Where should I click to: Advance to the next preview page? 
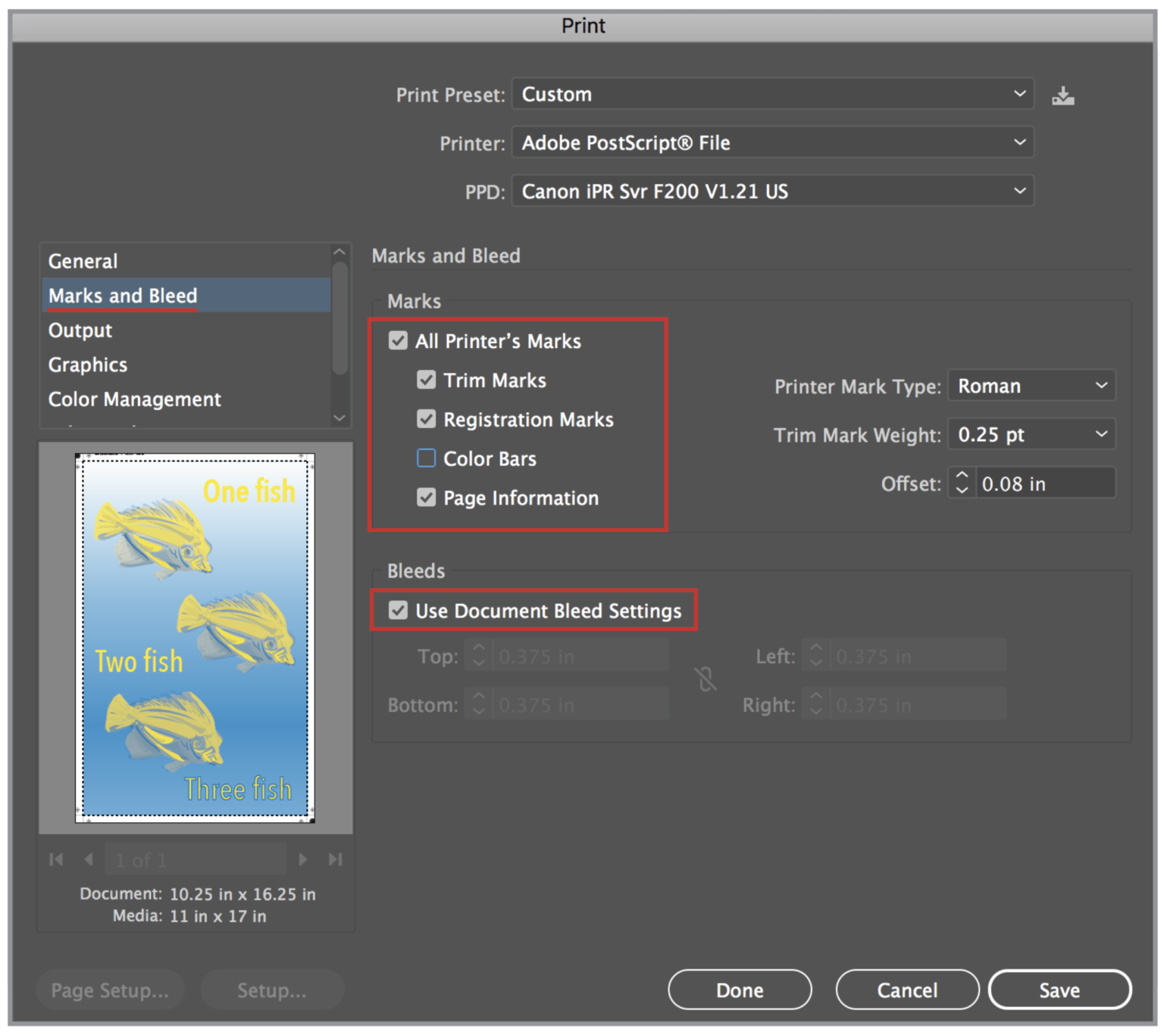point(302,859)
